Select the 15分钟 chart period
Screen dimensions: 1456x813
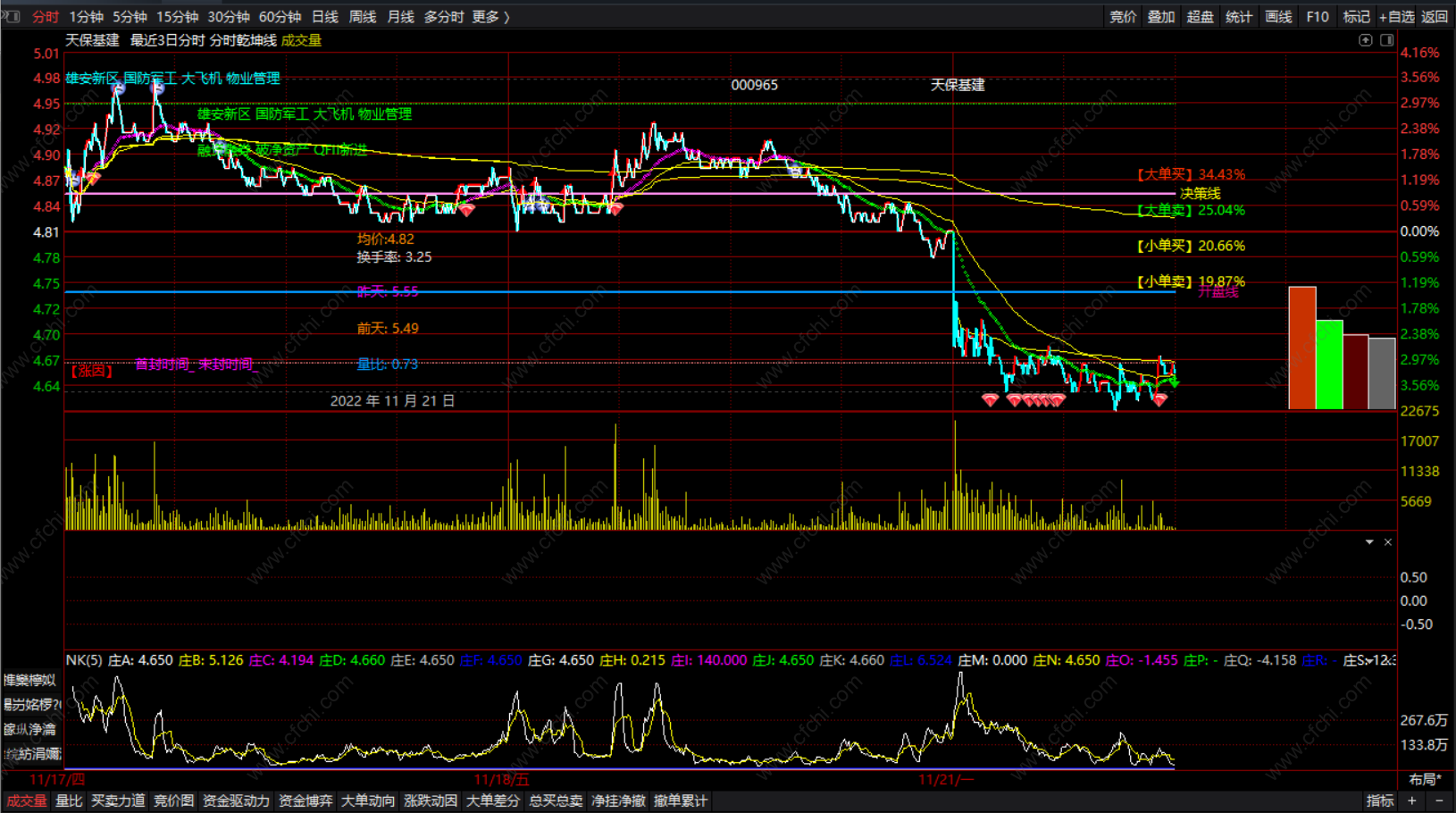pyautogui.click(x=177, y=17)
